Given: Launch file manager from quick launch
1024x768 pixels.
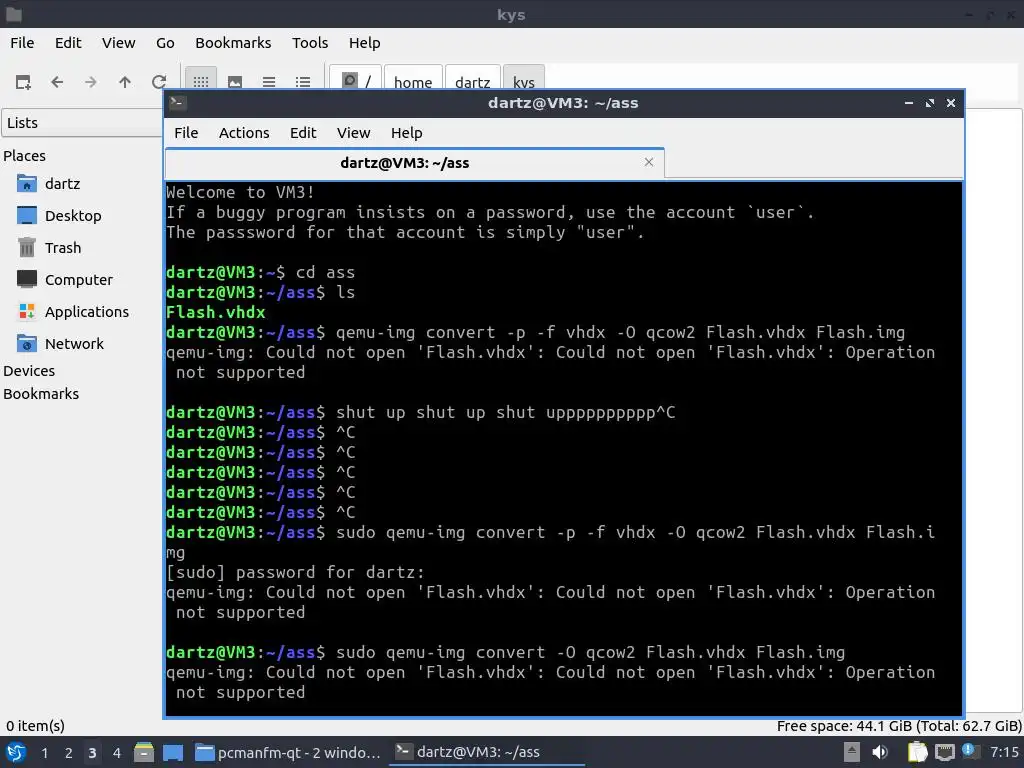Looking at the screenshot, I should pyautogui.click(x=144, y=752).
